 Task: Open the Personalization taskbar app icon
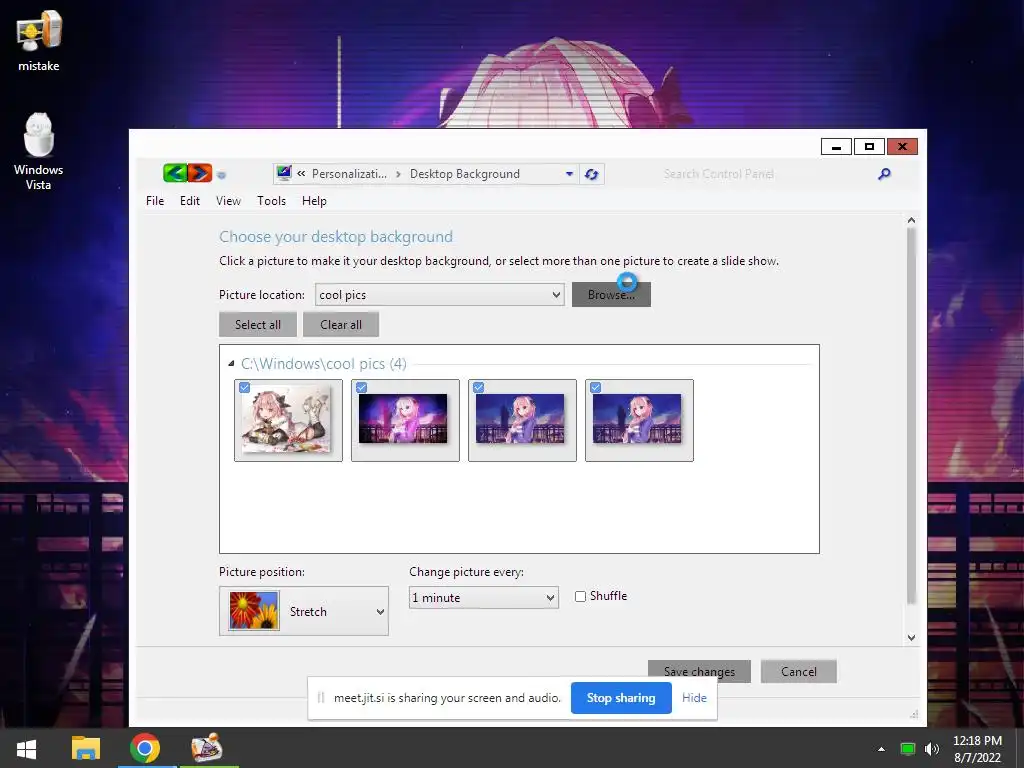click(x=207, y=748)
